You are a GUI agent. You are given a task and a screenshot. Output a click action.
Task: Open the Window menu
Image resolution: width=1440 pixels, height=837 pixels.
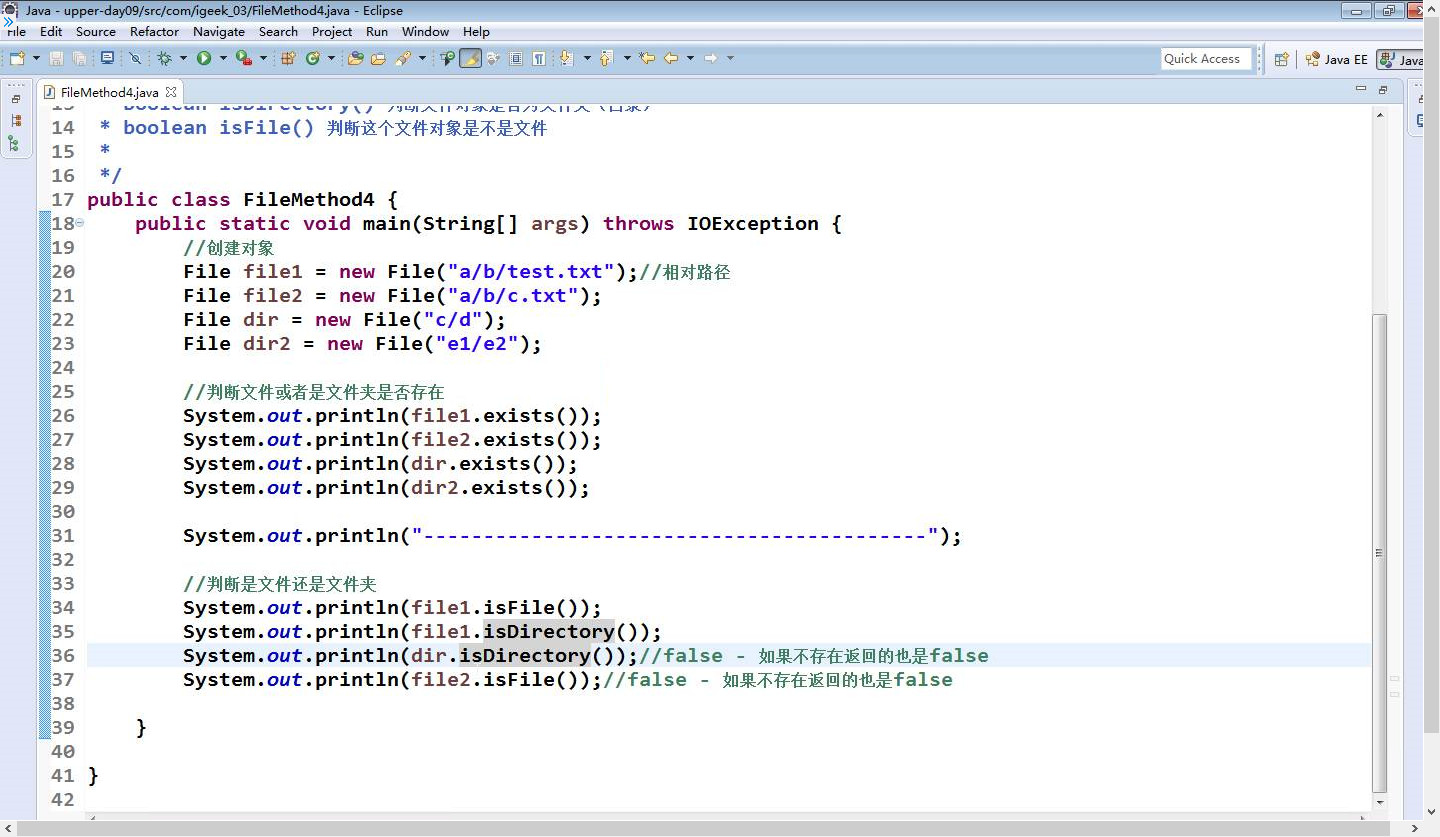click(x=426, y=31)
